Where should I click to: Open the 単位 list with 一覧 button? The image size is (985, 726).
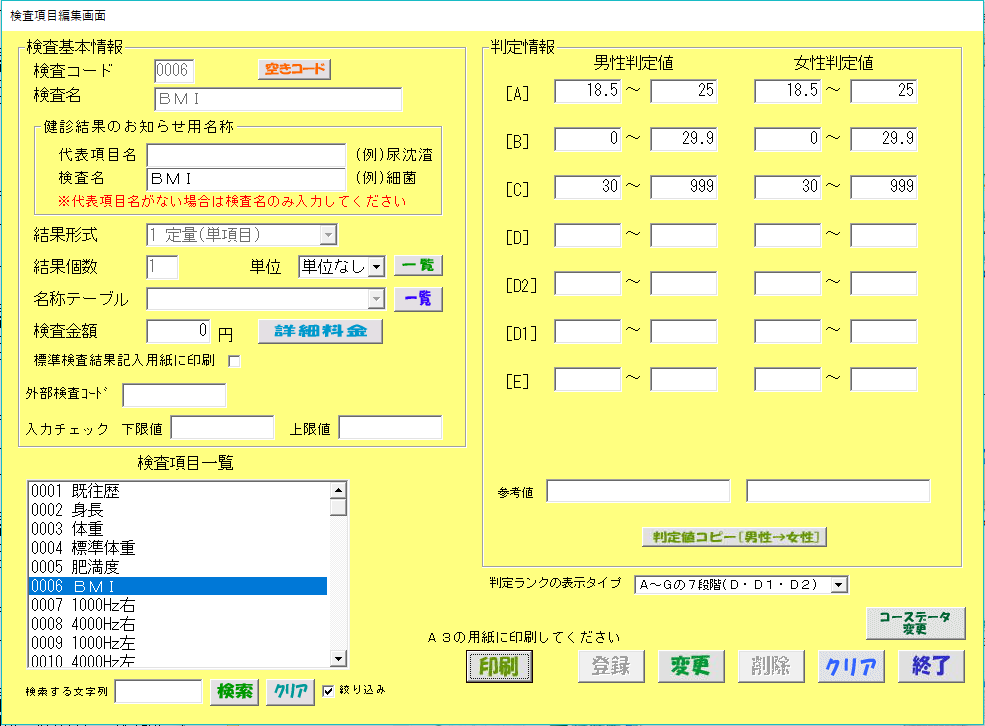click(x=418, y=266)
